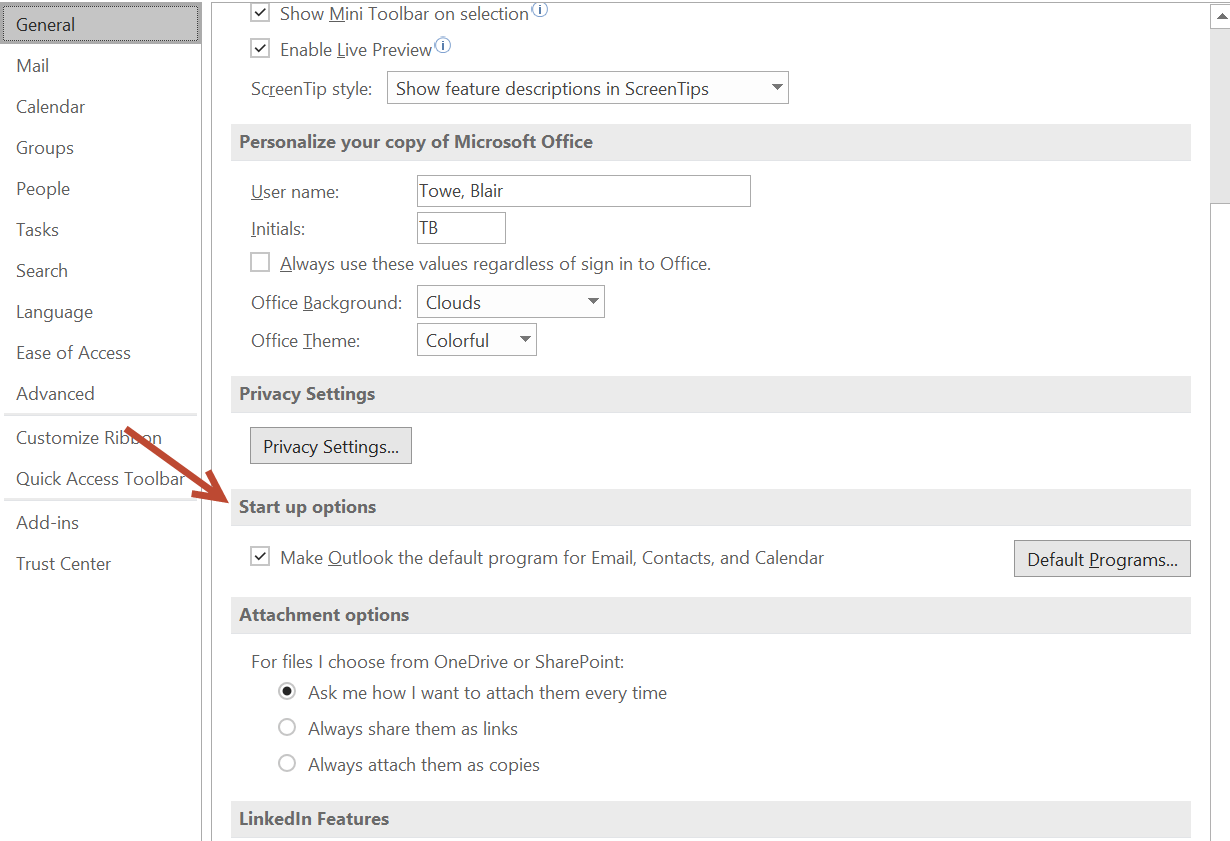Expand the Office Background dropdown
Image resolution: width=1230 pixels, height=841 pixels.
pos(510,302)
